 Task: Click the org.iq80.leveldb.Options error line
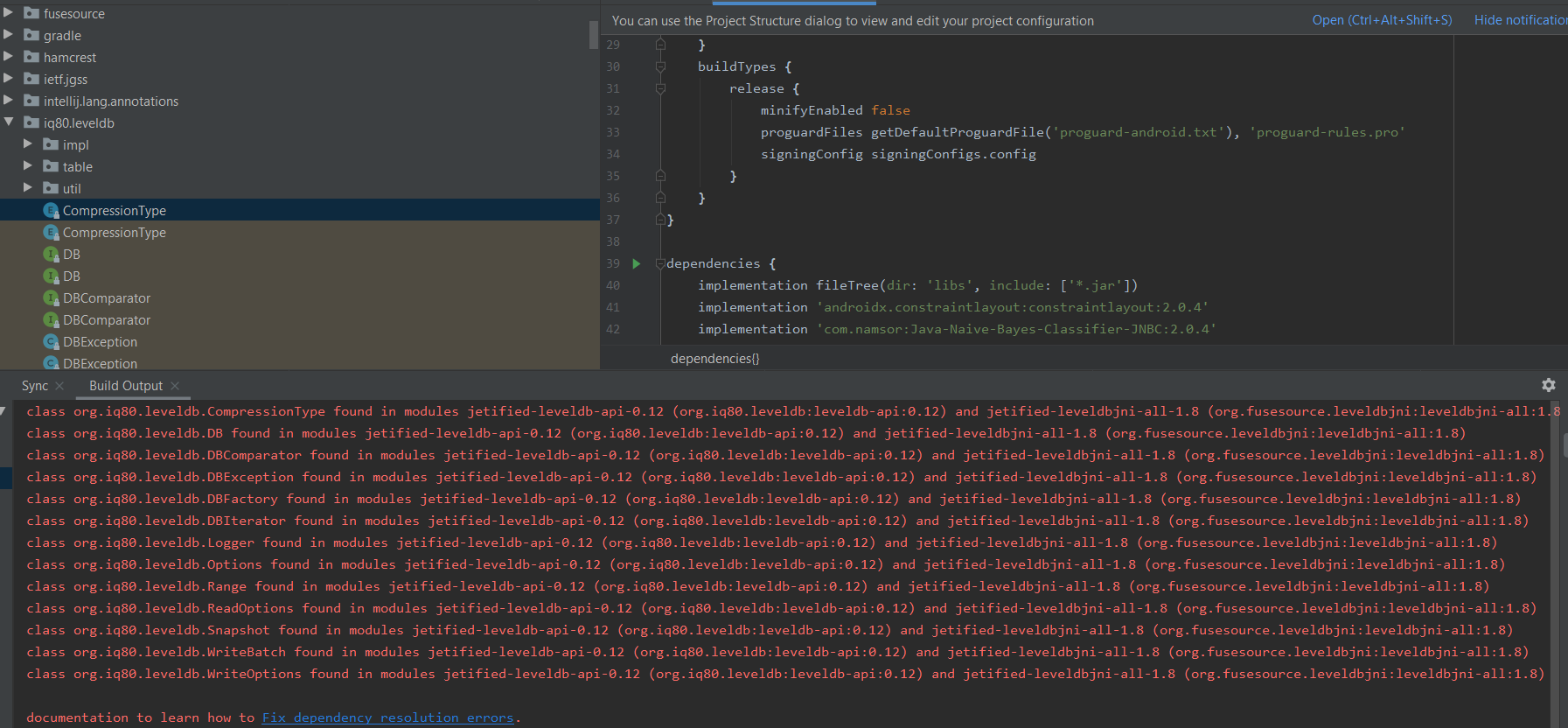[x=765, y=564]
